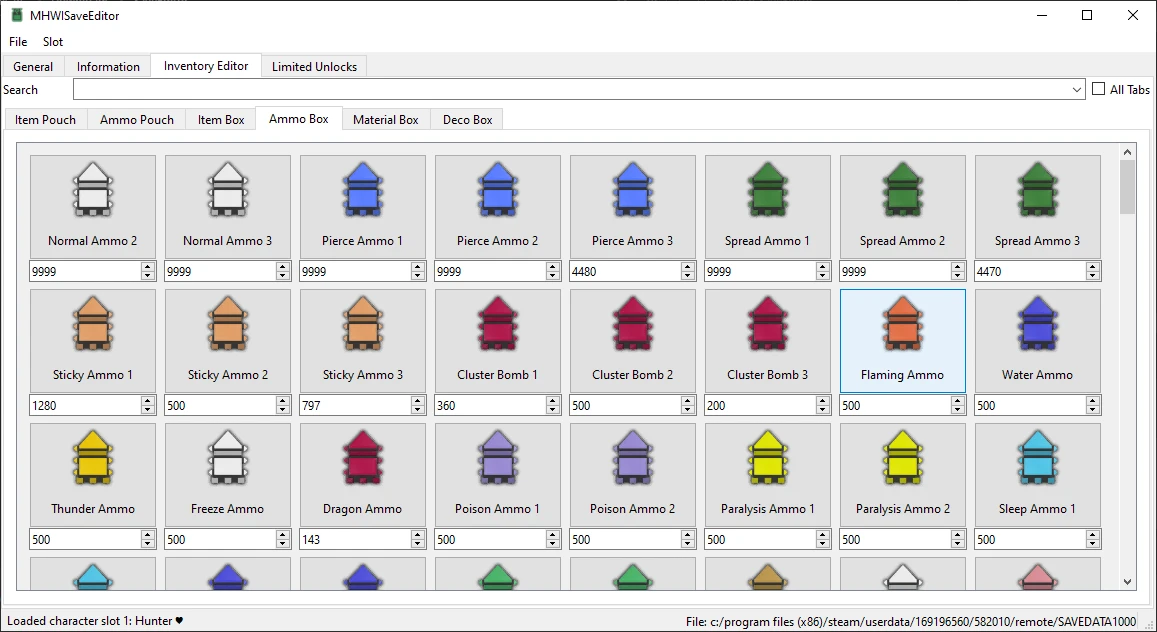The image size is (1157, 632).
Task: Select the Dragon Ammo item icon
Action: (x=362, y=459)
